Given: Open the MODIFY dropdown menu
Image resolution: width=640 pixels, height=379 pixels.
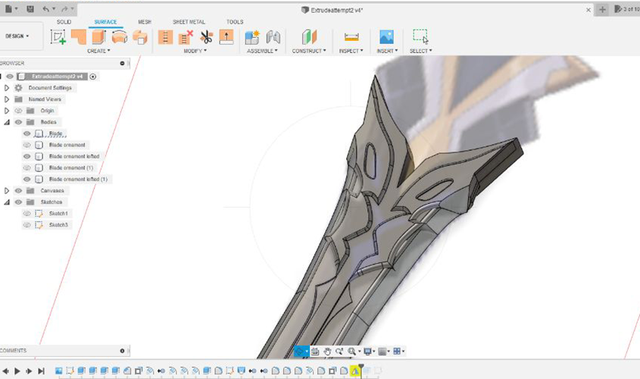Looking at the screenshot, I should pos(195,51).
